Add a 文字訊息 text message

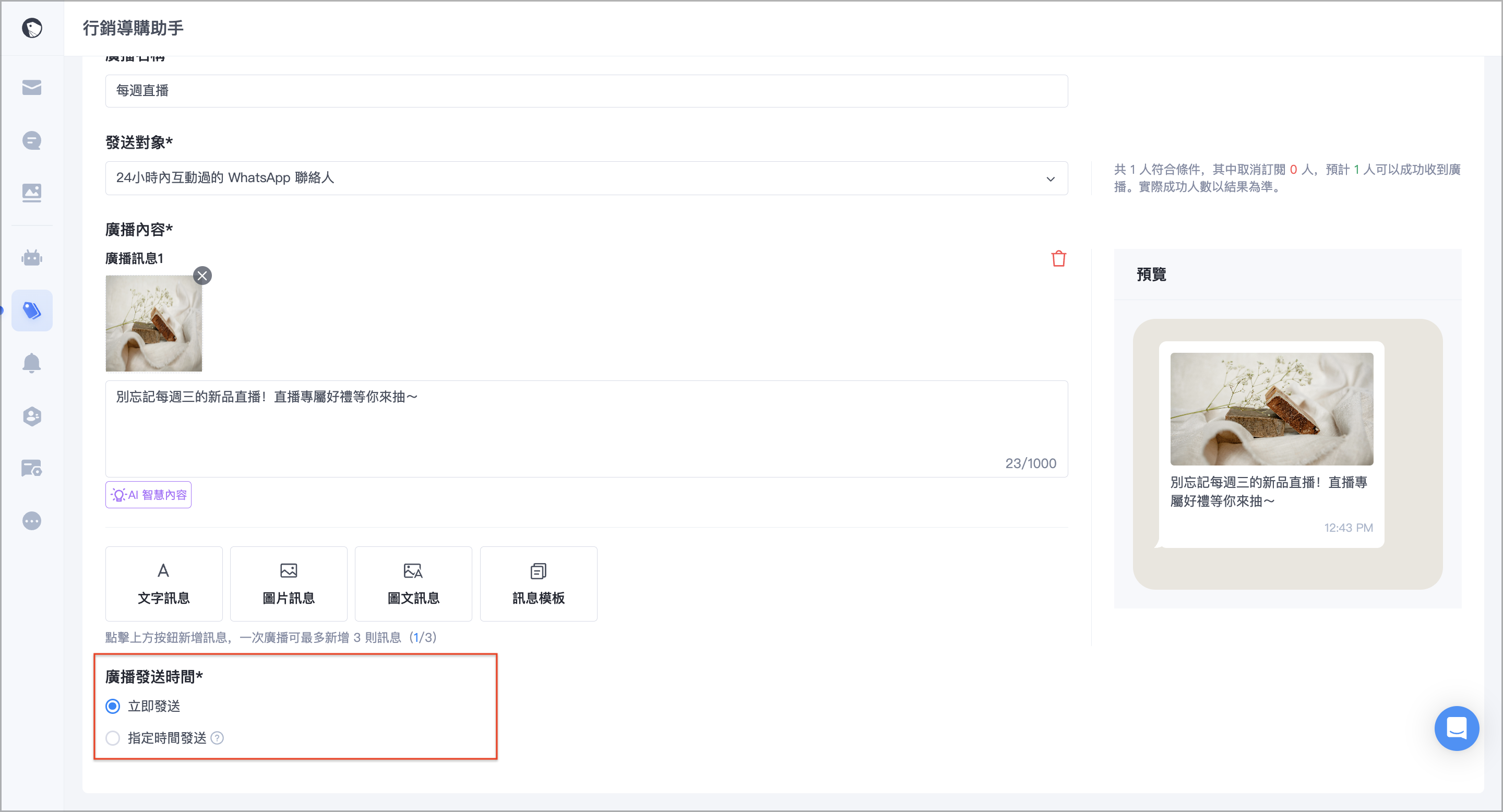[x=164, y=583]
